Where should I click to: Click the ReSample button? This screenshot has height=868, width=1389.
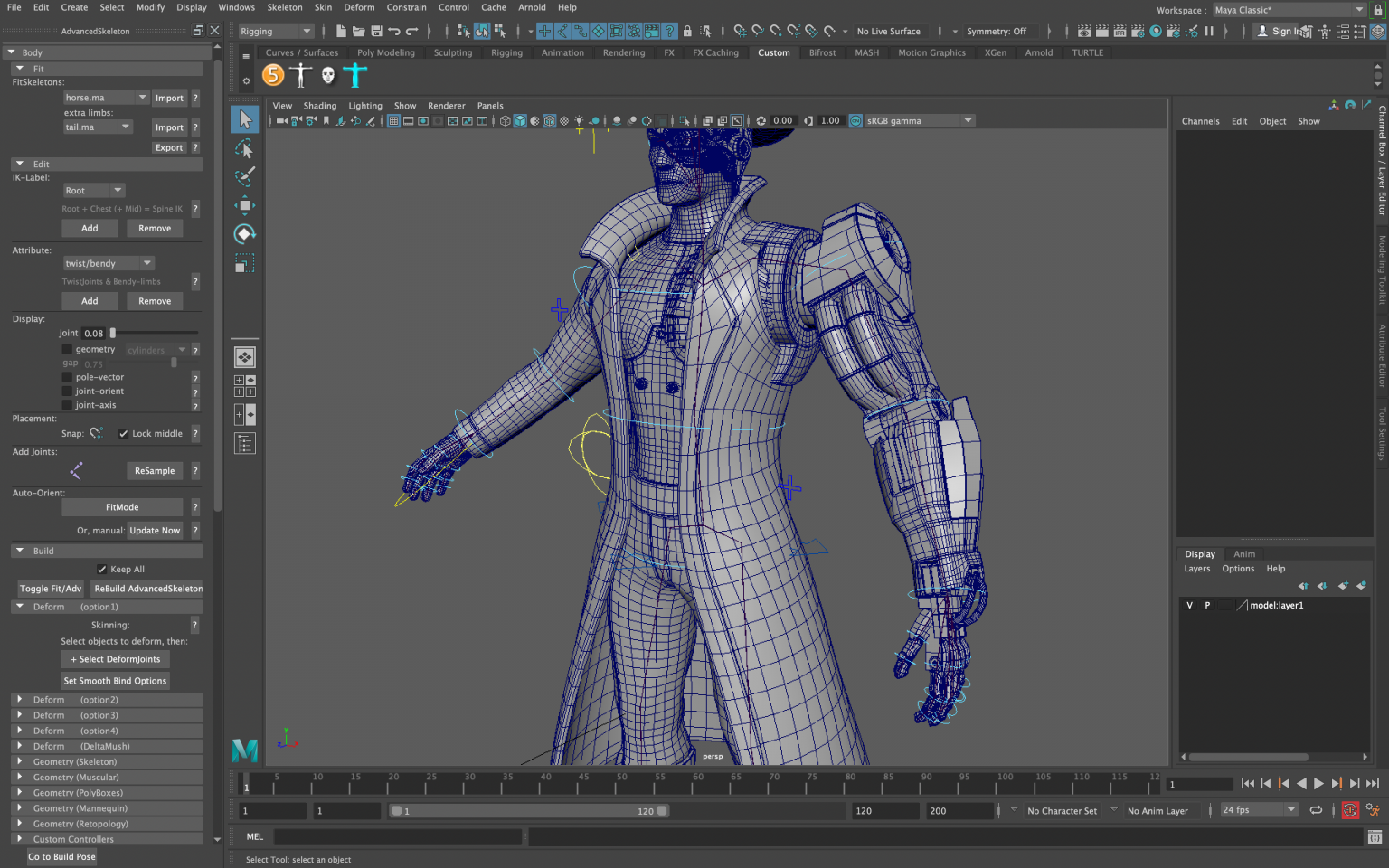tap(155, 470)
